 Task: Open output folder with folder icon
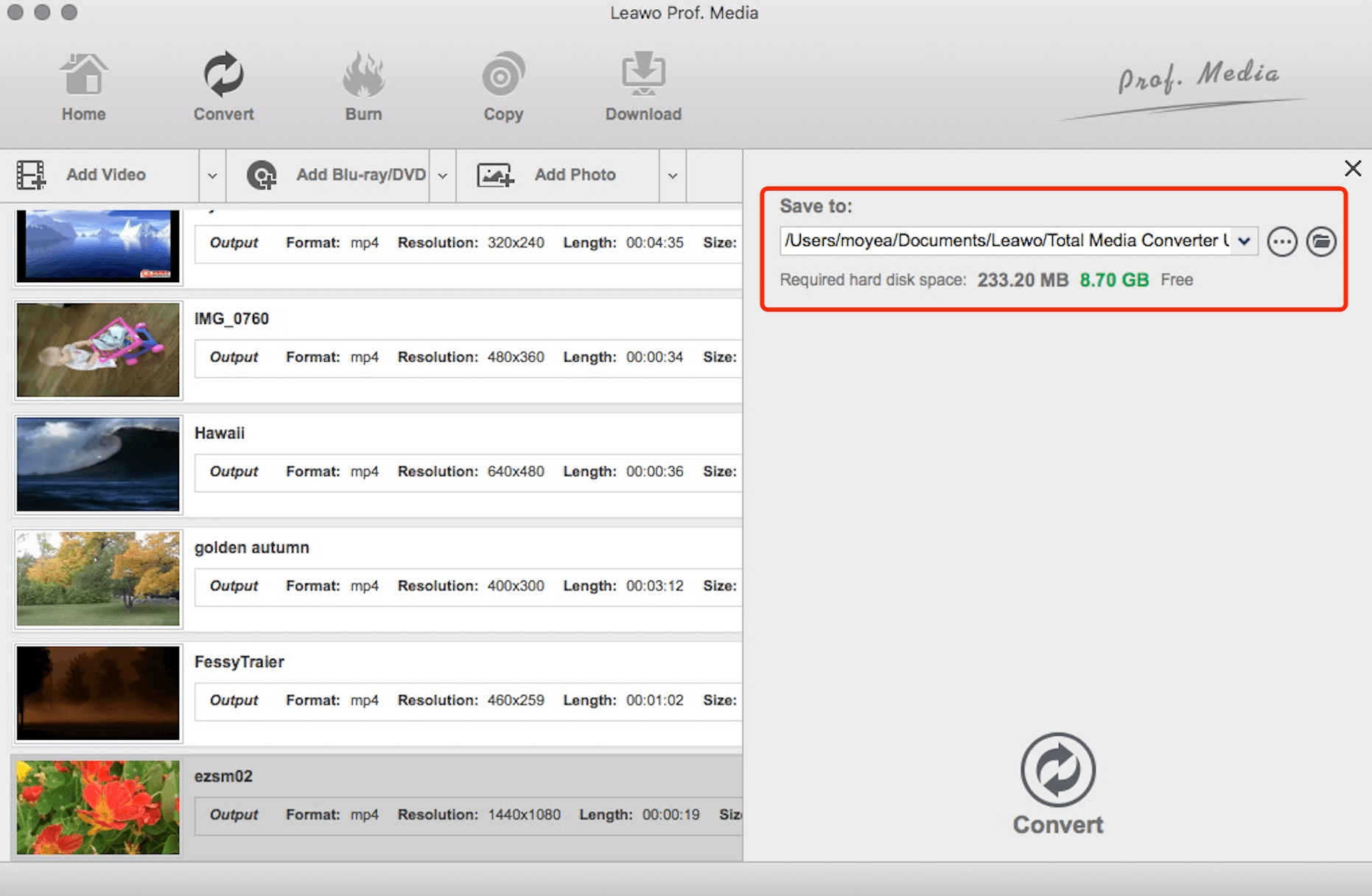click(x=1321, y=242)
